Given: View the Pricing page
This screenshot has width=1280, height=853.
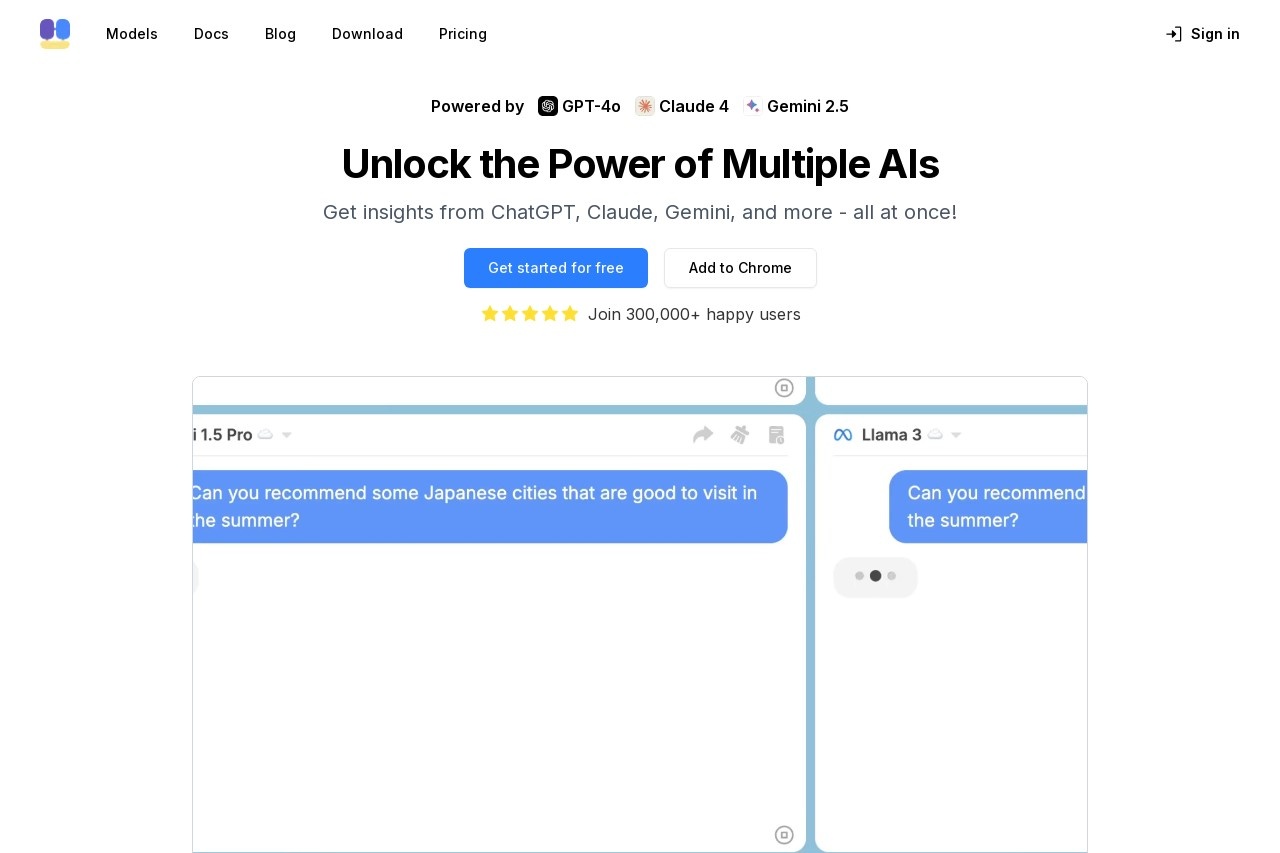Looking at the screenshot, I should click(463, 34).
